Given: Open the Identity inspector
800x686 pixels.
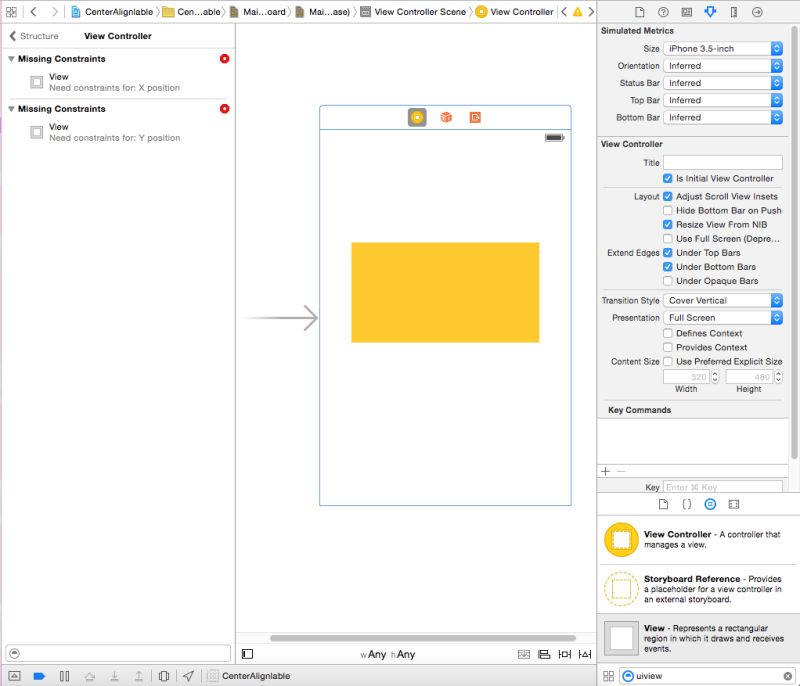Looking at the screenshot, I should [686, 11].
